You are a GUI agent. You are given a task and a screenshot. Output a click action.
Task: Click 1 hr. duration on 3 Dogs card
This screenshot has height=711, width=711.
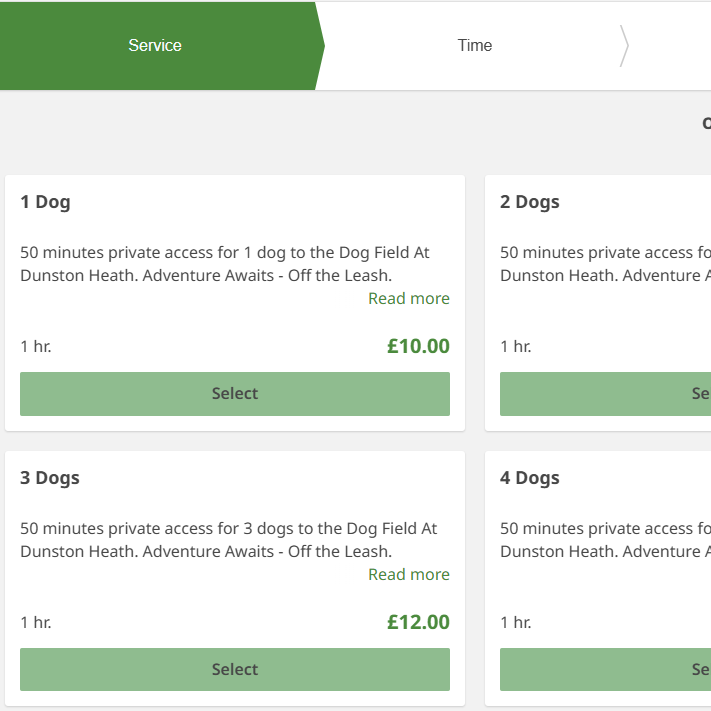(x=36, y=622)
